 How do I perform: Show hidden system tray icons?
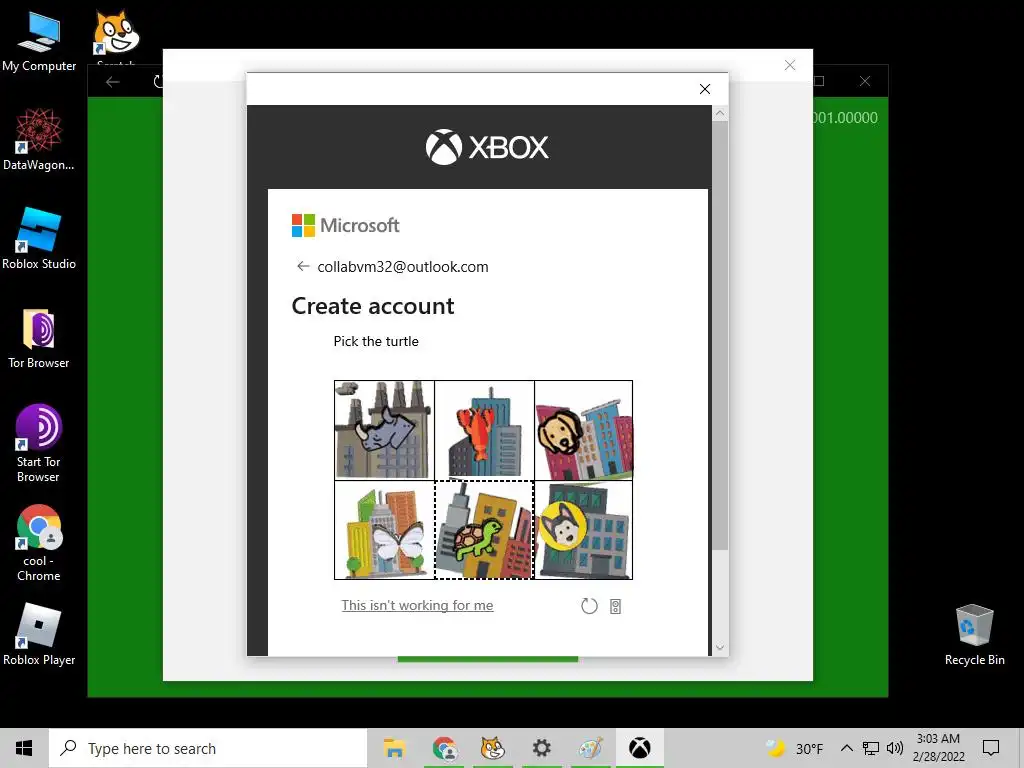coord(846,748)
